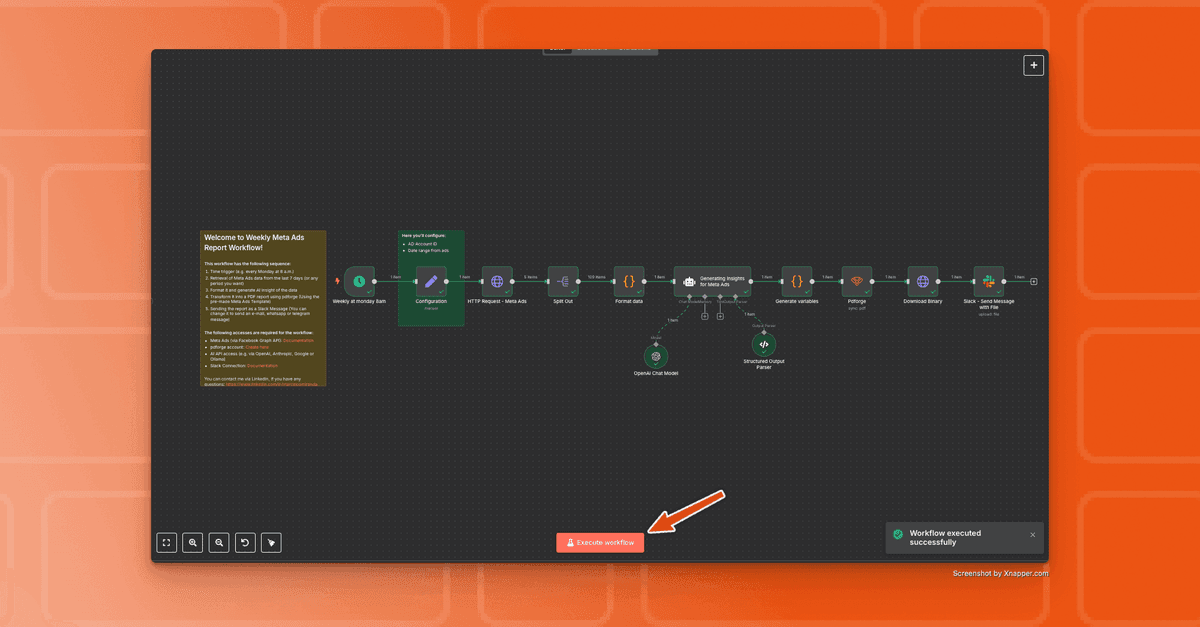The height and width of the screenshot is (627, 1200).
Task: Zoom in on the workflow canvas
Action: pos(193,543)
